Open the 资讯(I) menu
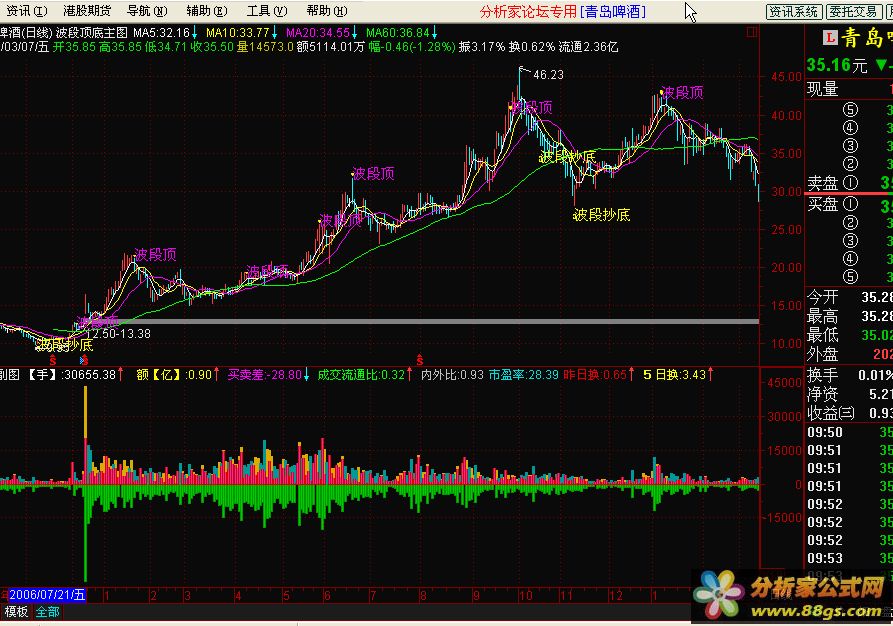 (x=26, y=11)
